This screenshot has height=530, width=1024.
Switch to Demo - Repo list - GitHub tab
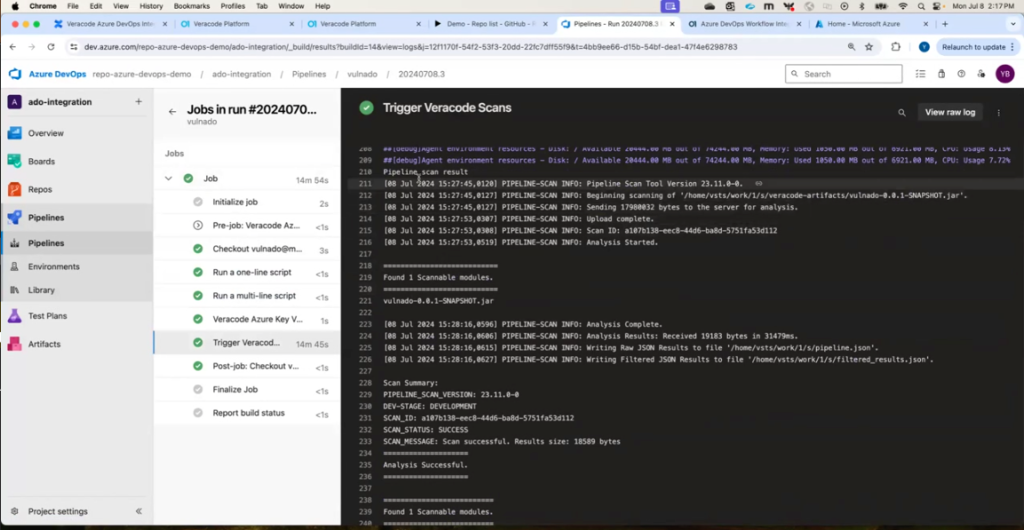(490, 24)
